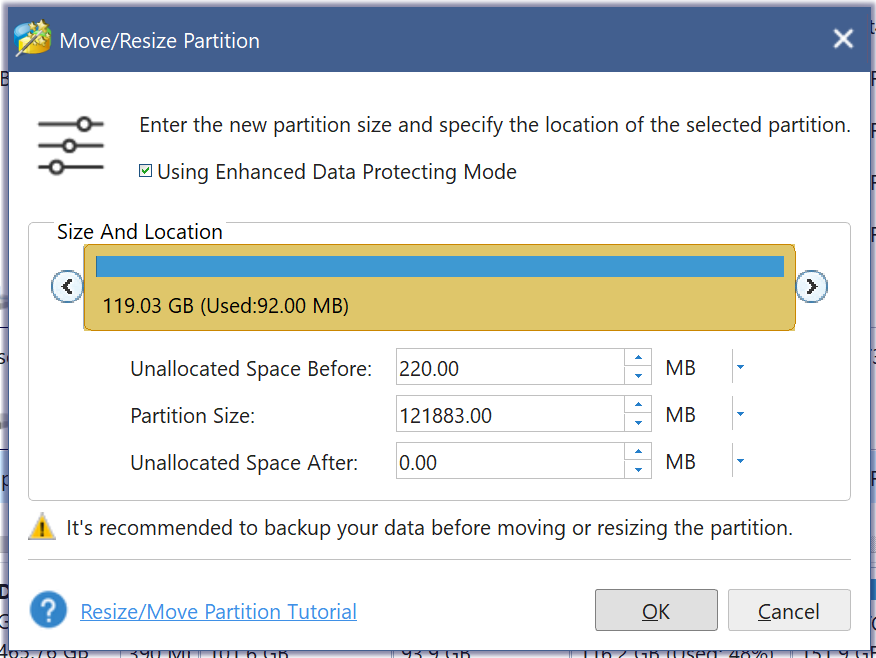
Task: Increase Partition Size with the up spinner arrow
Action: [x=638, y=407]
